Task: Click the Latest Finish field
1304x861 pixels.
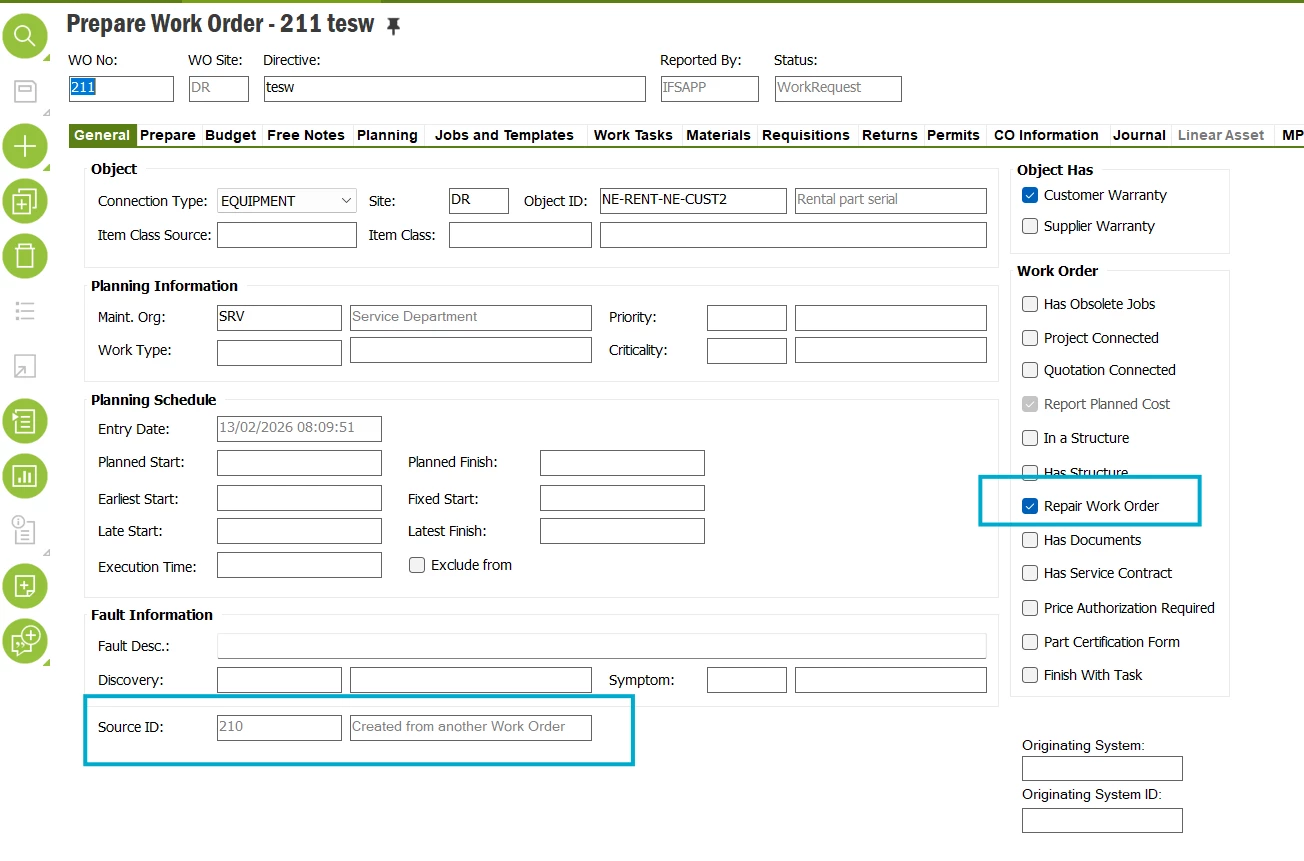Action: (622, 531)
